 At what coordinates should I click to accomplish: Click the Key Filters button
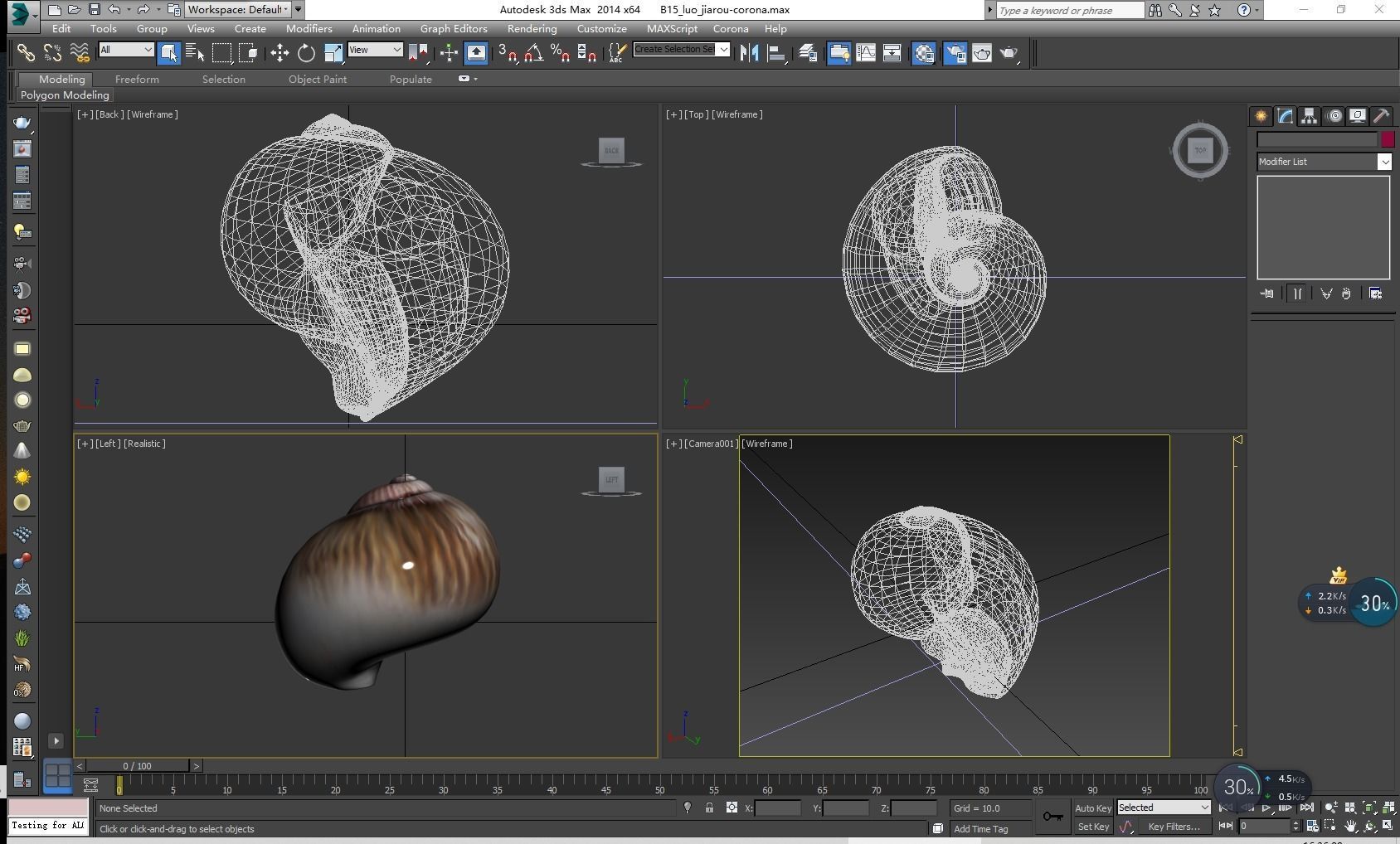click(x=1174, y=827)
